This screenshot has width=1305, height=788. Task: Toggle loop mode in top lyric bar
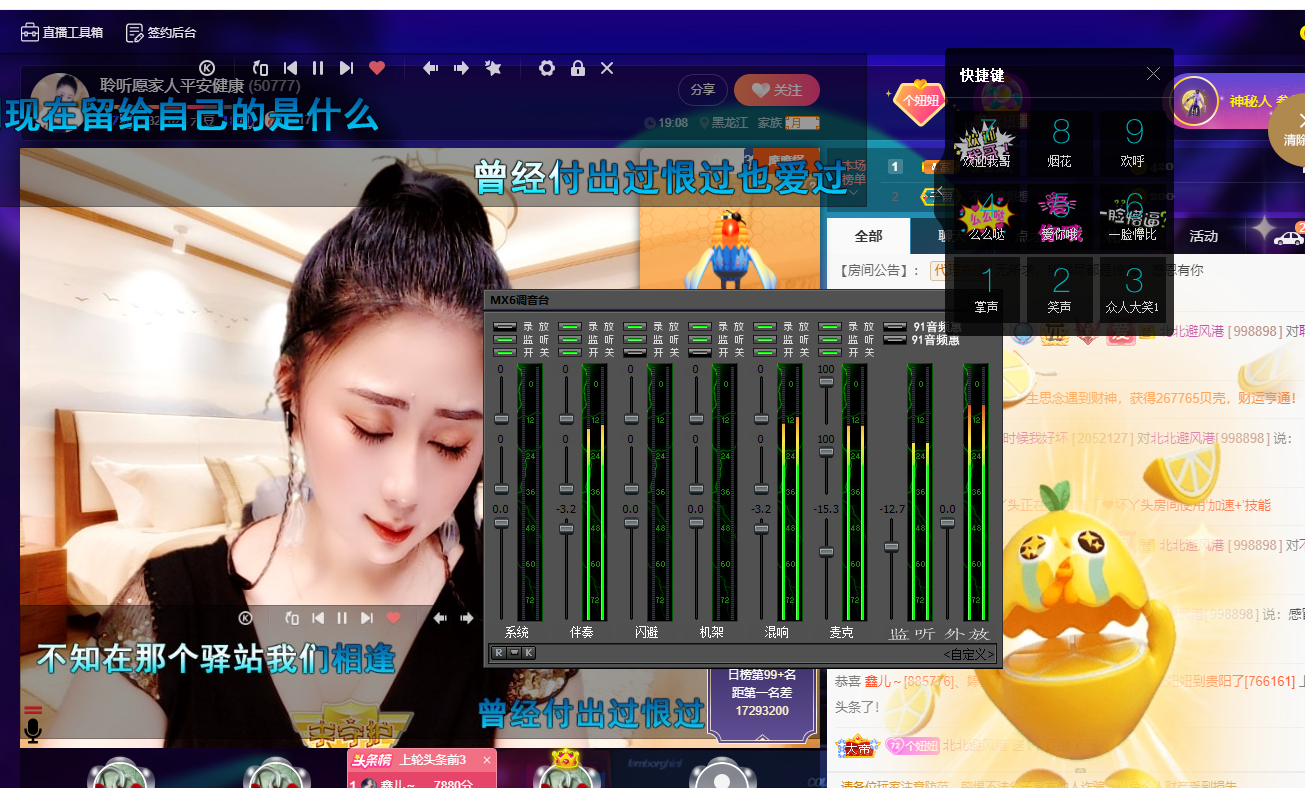[x=261, y=68]
